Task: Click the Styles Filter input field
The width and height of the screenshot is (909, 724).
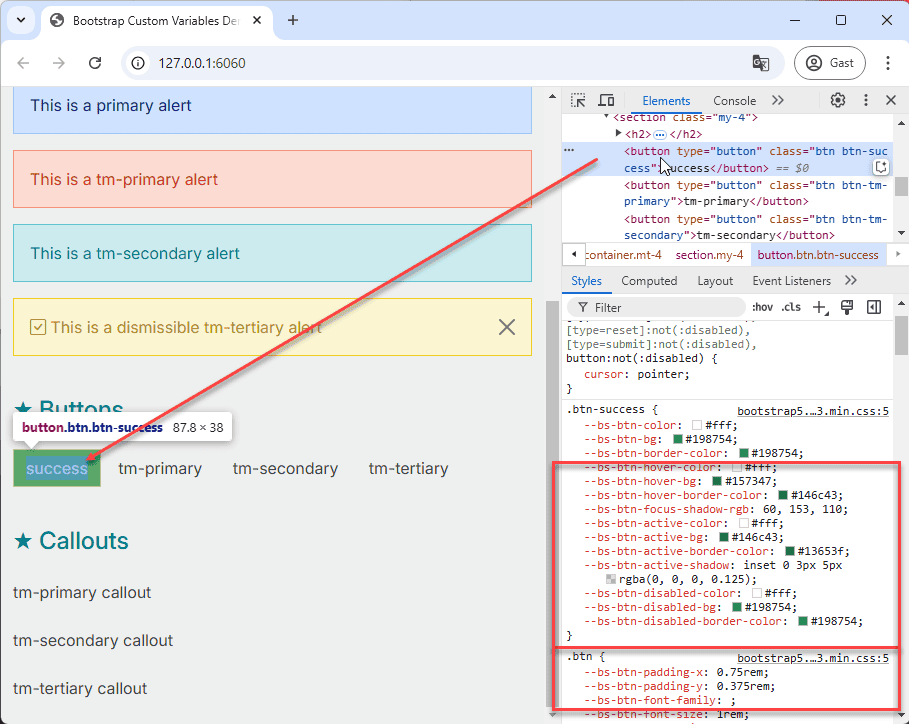Action: click(x=656, y=307)
